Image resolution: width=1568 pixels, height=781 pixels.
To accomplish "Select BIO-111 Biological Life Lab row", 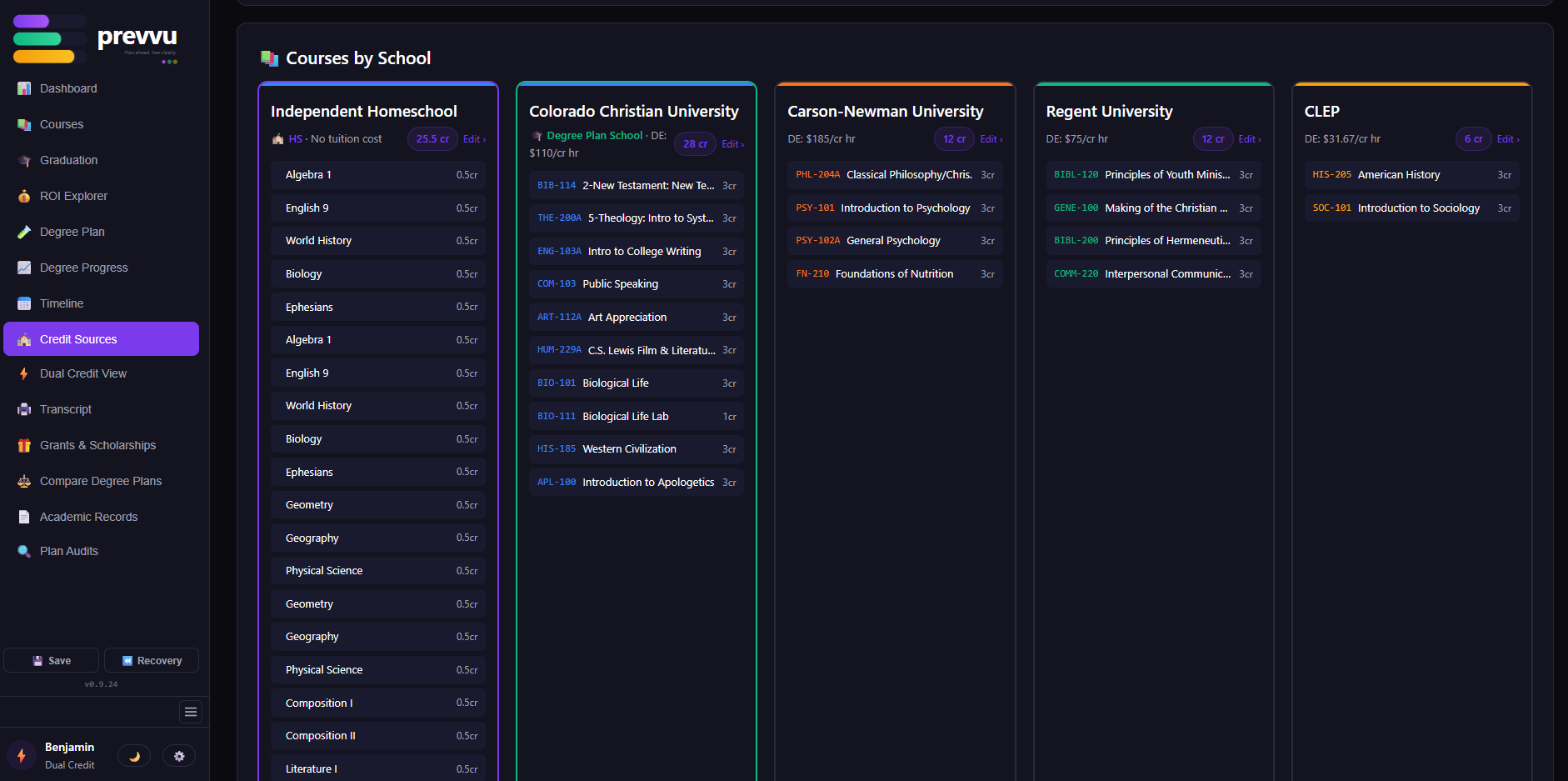I will (x=637, y=417).
